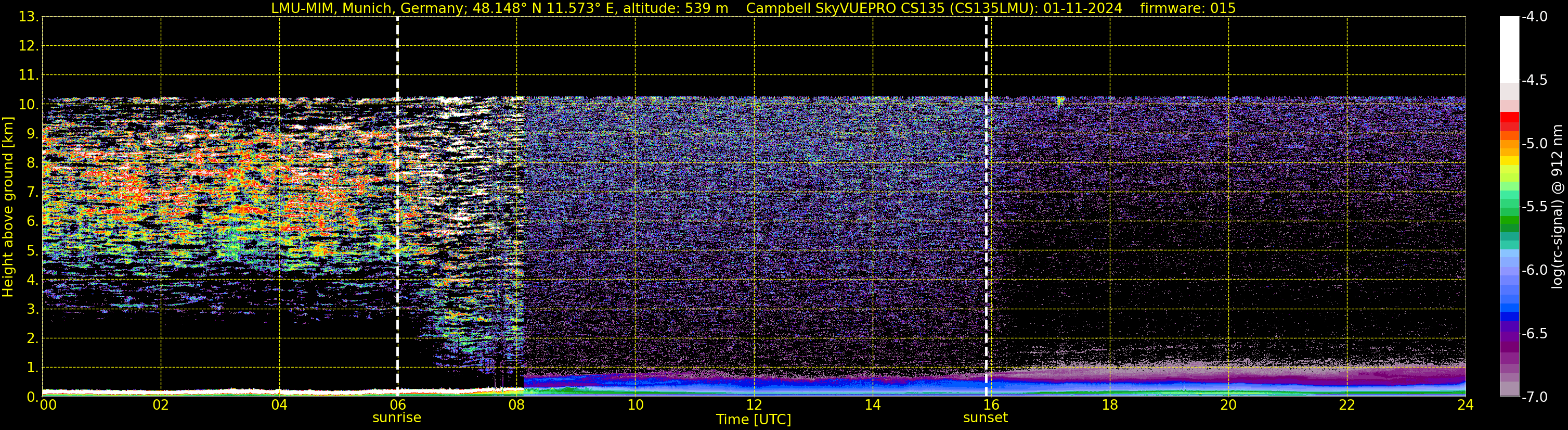Click the '-4.5' colorbar tick label

coord(1534,80)
